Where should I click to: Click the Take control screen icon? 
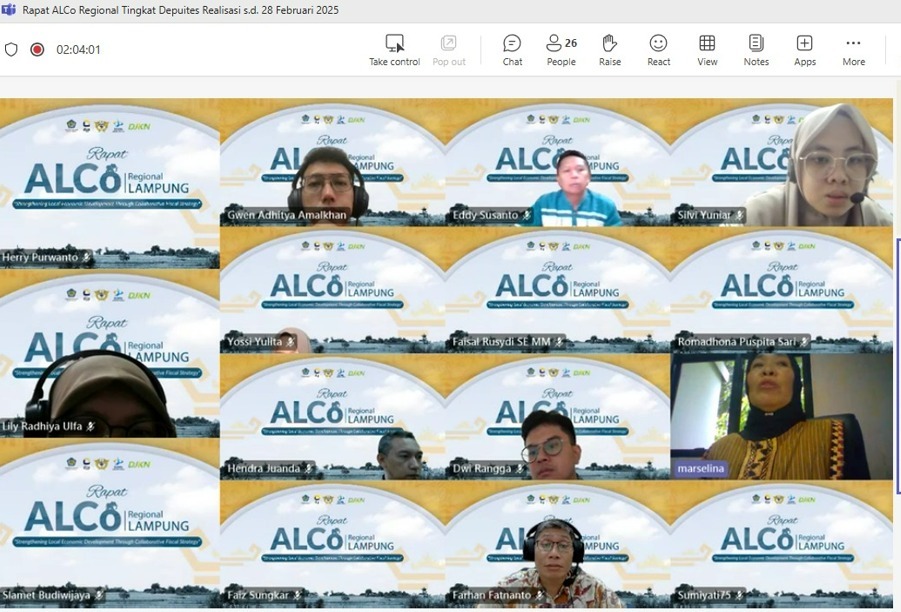394,44
